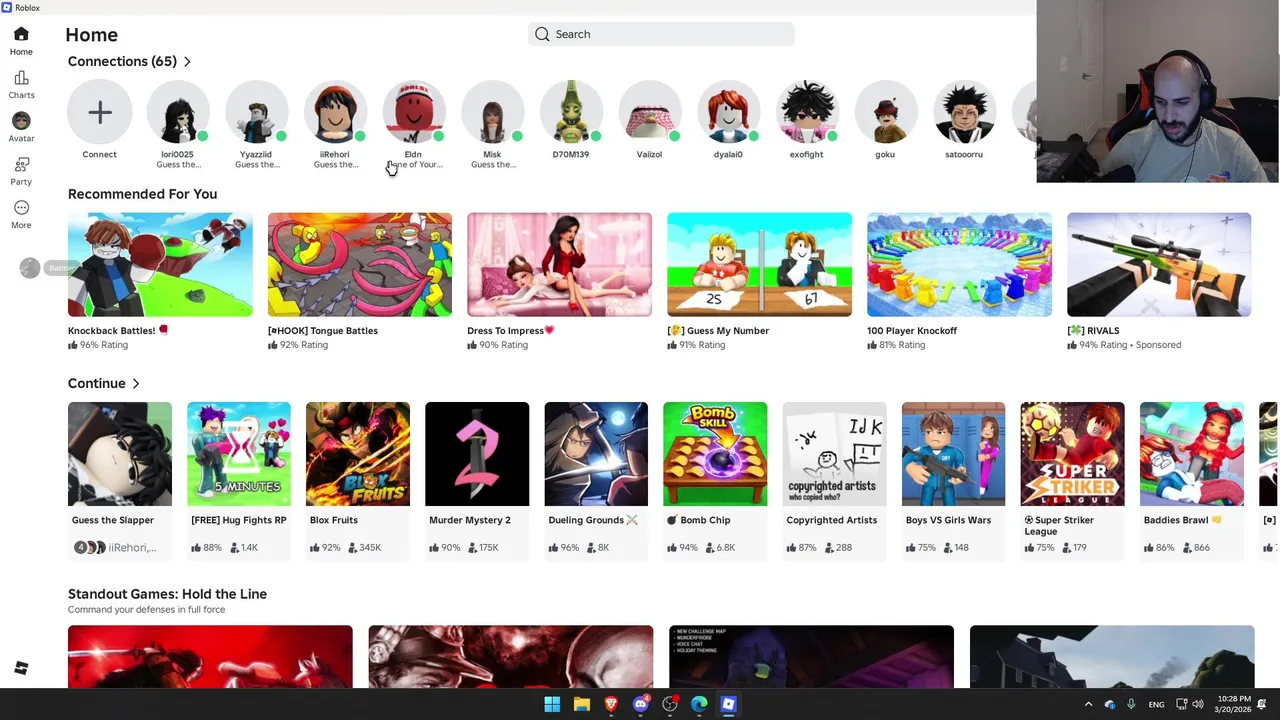Open the Blox Fruits thumbnail
This screenshot has width=1280, height=720.
click(358, 454)
